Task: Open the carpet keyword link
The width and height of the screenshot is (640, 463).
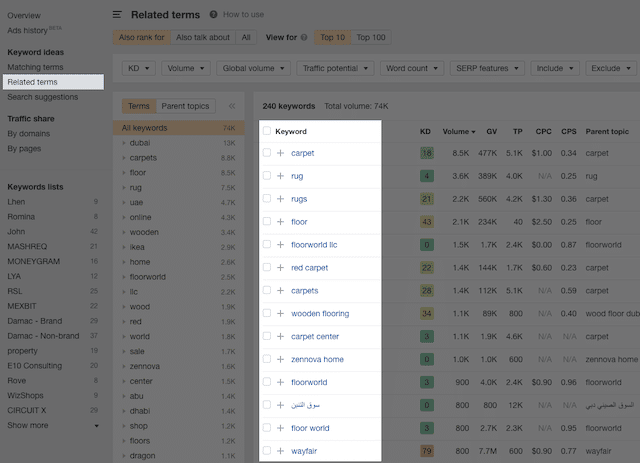Action: pos(302,153)
